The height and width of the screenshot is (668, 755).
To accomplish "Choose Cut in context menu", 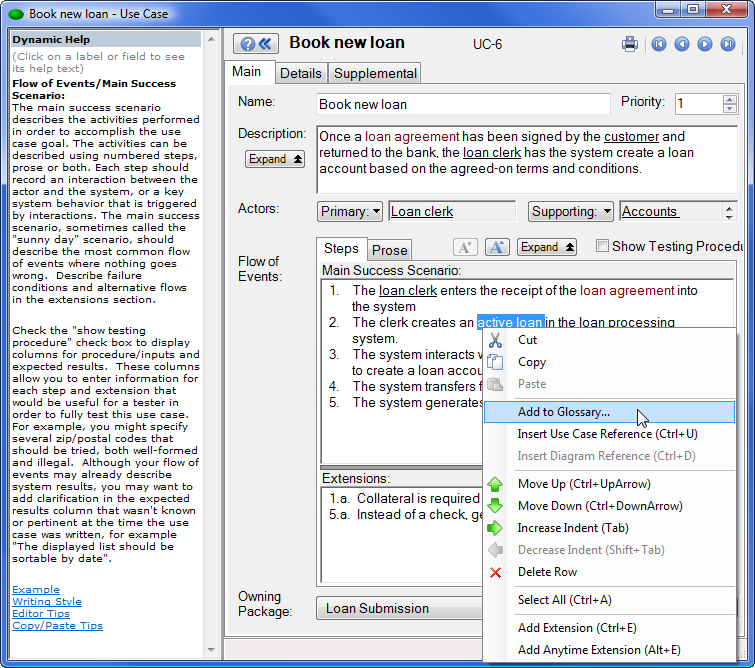I will (609, 340).
